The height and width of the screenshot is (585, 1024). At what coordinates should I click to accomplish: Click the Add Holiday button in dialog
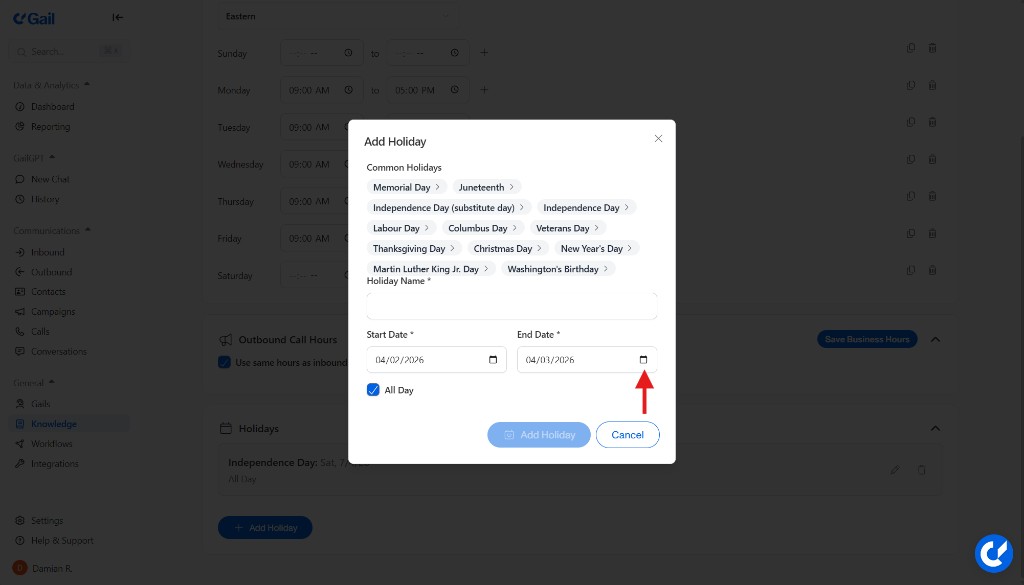coord(539,435)
